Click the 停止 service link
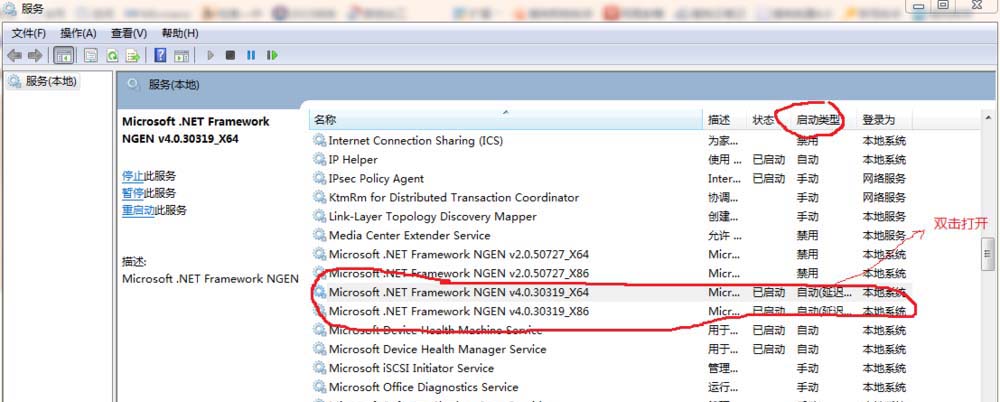Image resolution: width=1000 pixels, height=402 pixels. [x=133, y=176]
